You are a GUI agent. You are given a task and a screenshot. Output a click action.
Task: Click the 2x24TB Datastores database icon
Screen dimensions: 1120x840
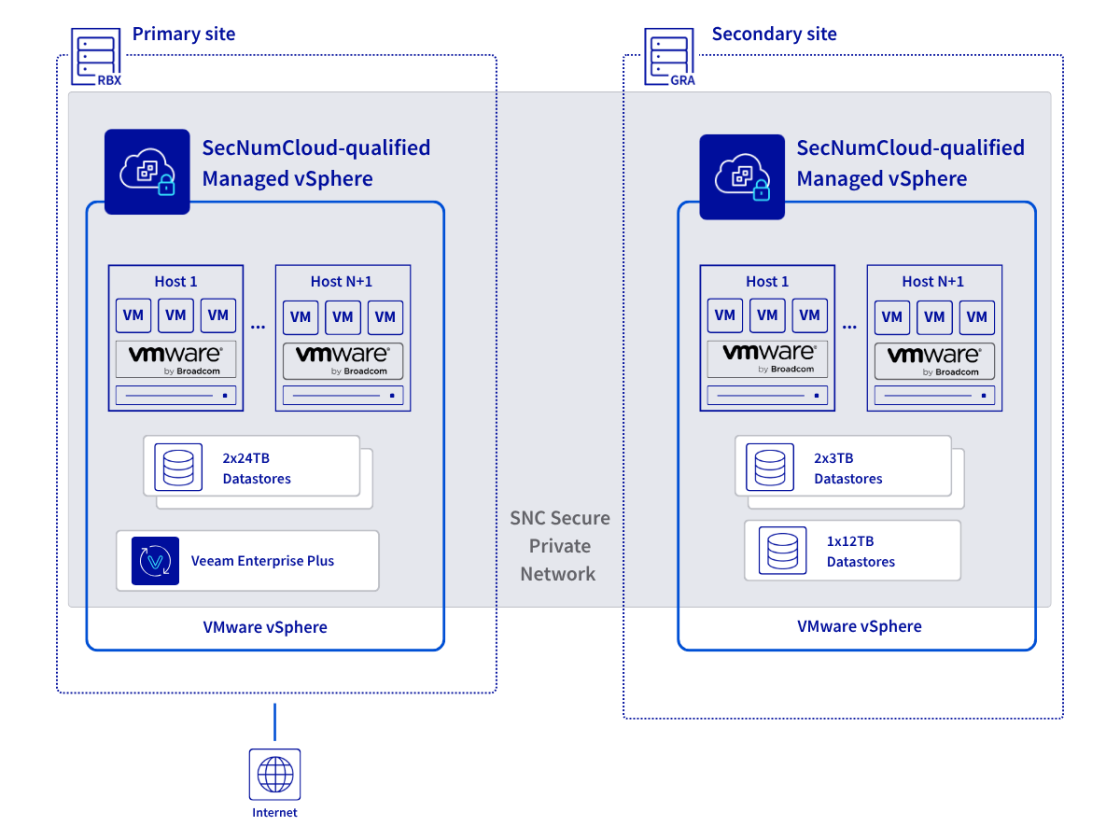(x=179, y=467)
